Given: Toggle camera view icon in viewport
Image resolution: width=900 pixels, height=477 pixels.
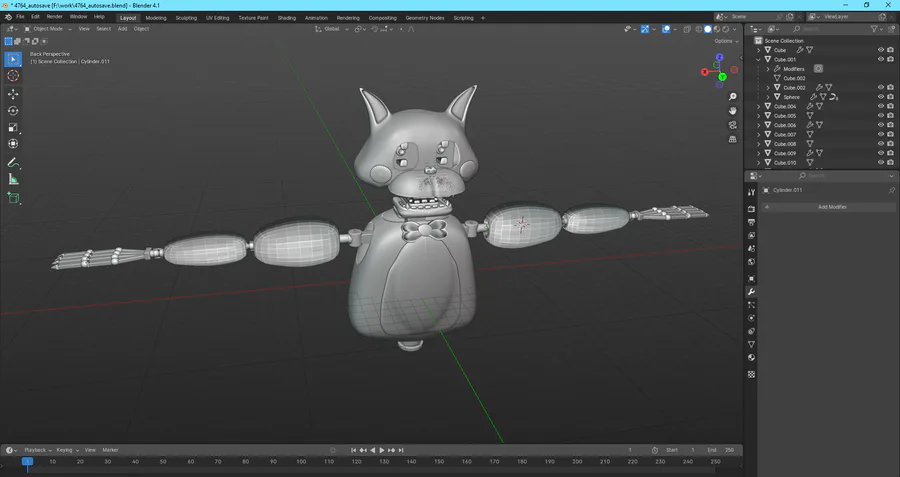Looking at the screenshot, I should pos(732,125).
